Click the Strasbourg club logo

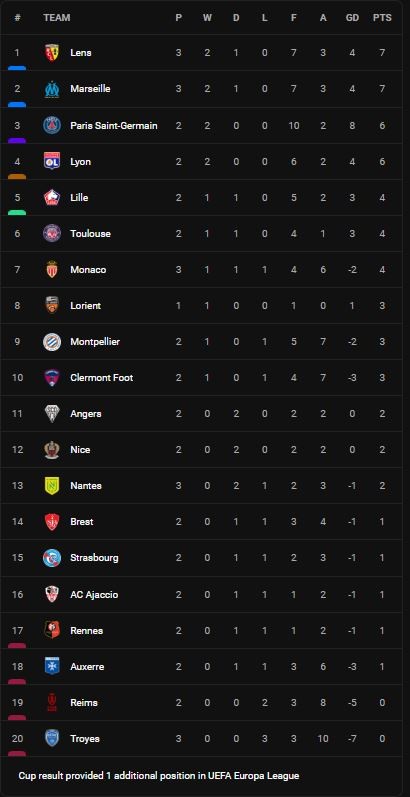[52, 558]
